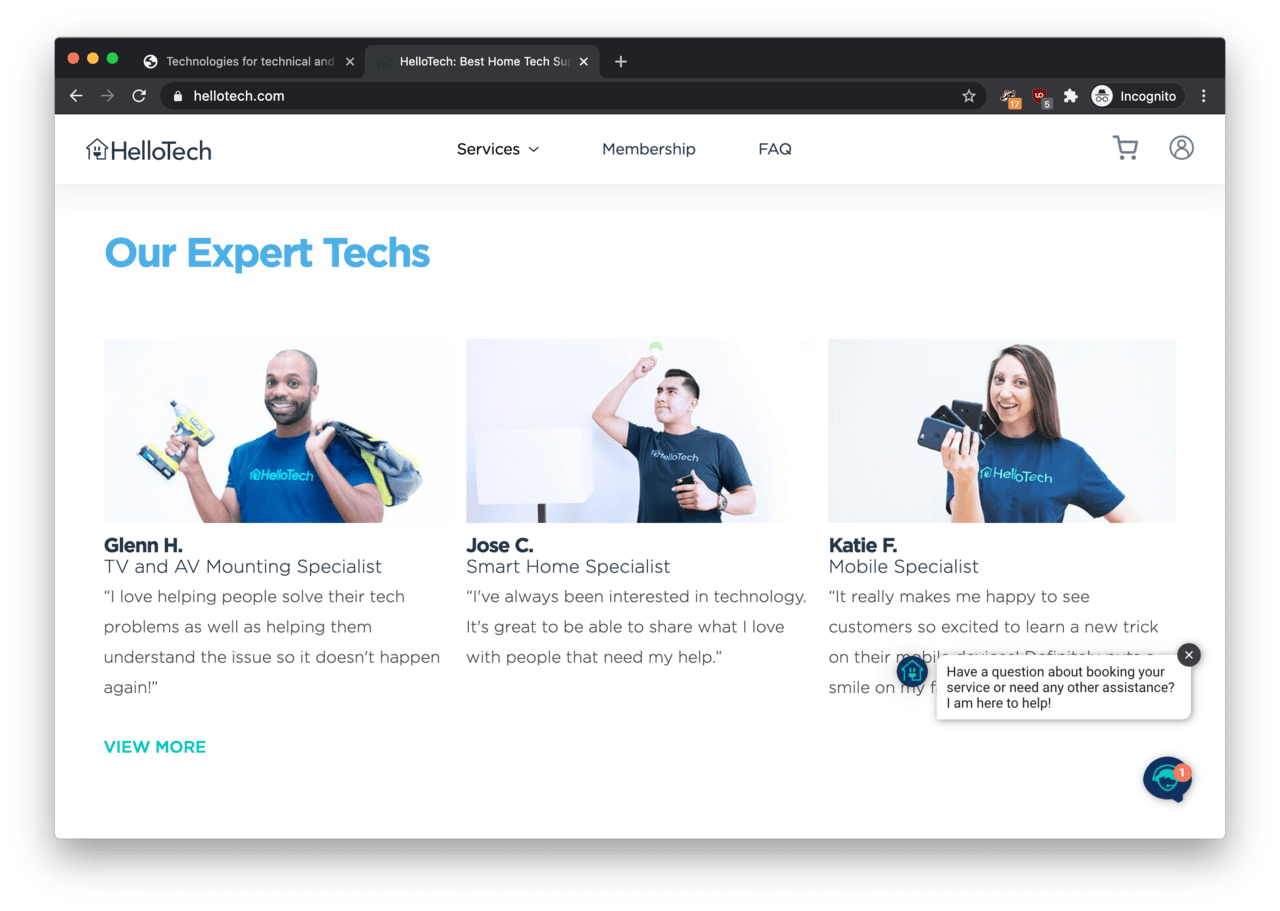Open the user account profile icon
The width and height of the screenshot is (1280, 911).
pyautogui.click(x=1181, y=148)
